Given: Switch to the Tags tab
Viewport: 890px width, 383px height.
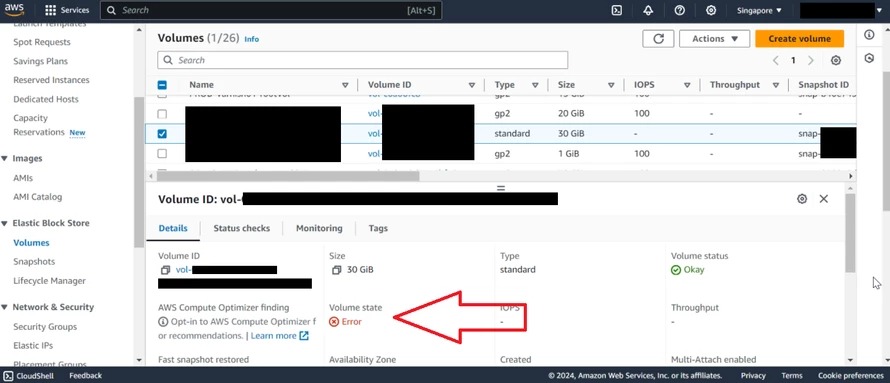Looking at the screenshot, I should click(x=378, y=228).
